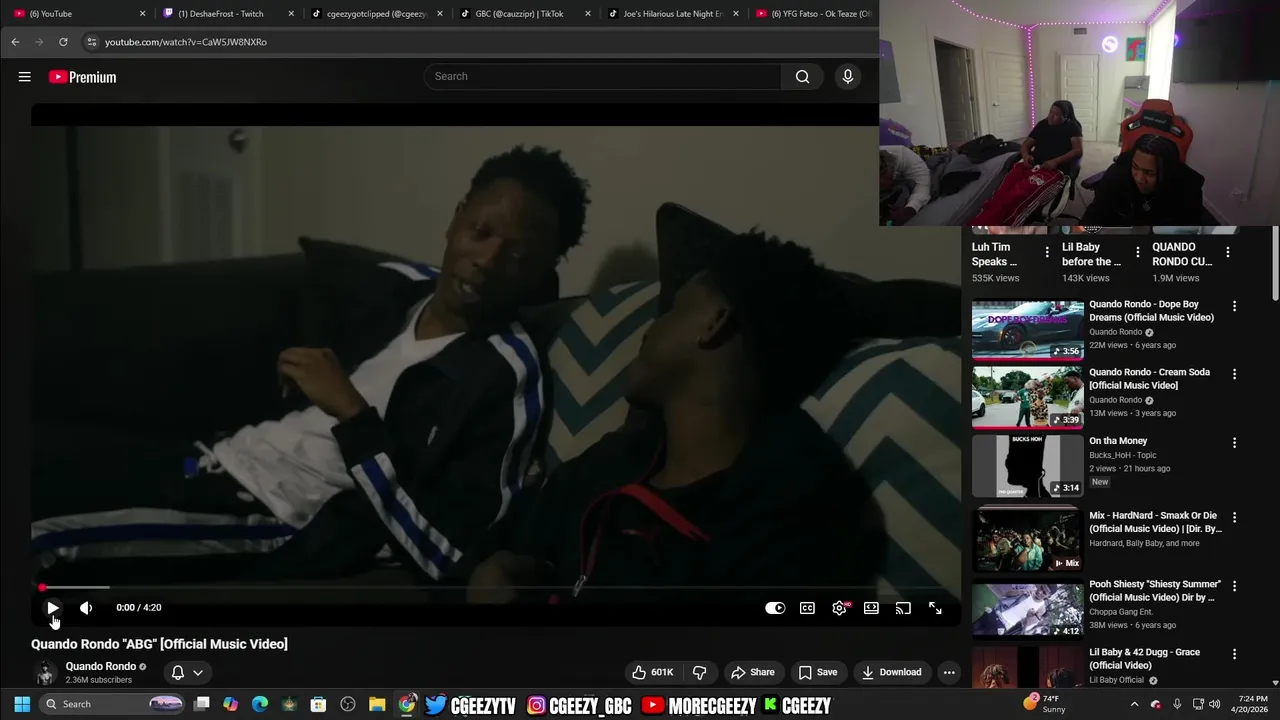Open the video settings gear
1280x720 pixels.
click(x=839, y=608)
